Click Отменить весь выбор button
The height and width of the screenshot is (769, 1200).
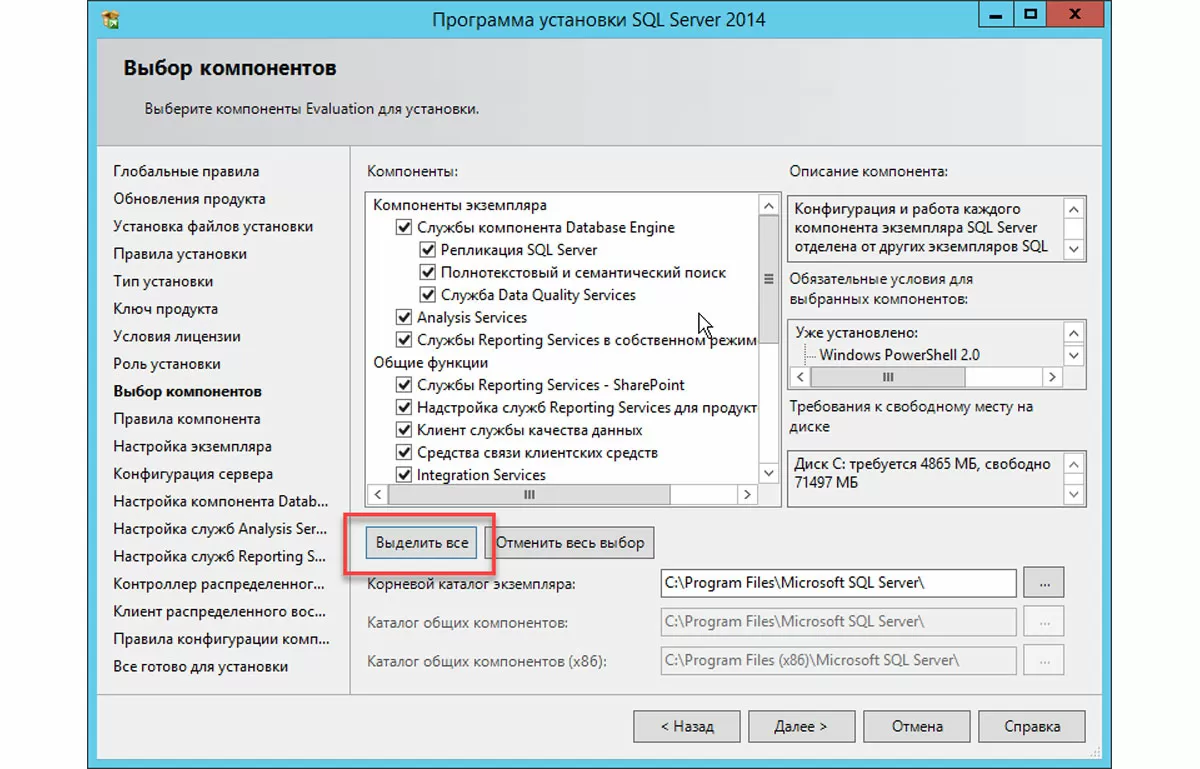tap(570, 544)
